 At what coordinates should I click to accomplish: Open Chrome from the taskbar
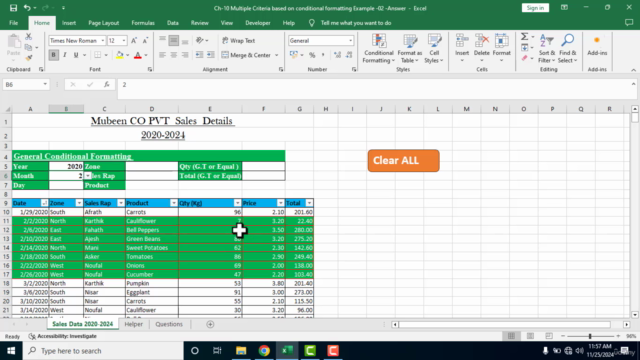tap(264, 351)
